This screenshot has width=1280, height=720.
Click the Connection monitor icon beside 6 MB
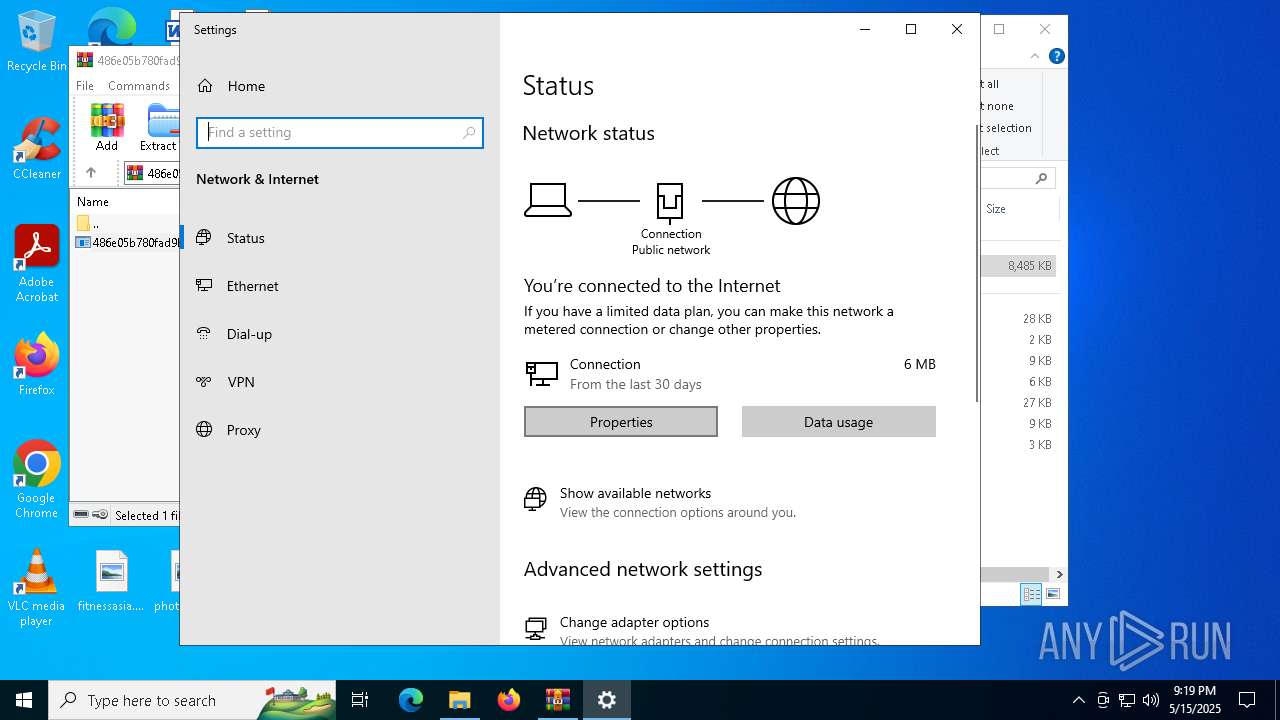pos(541,374)
